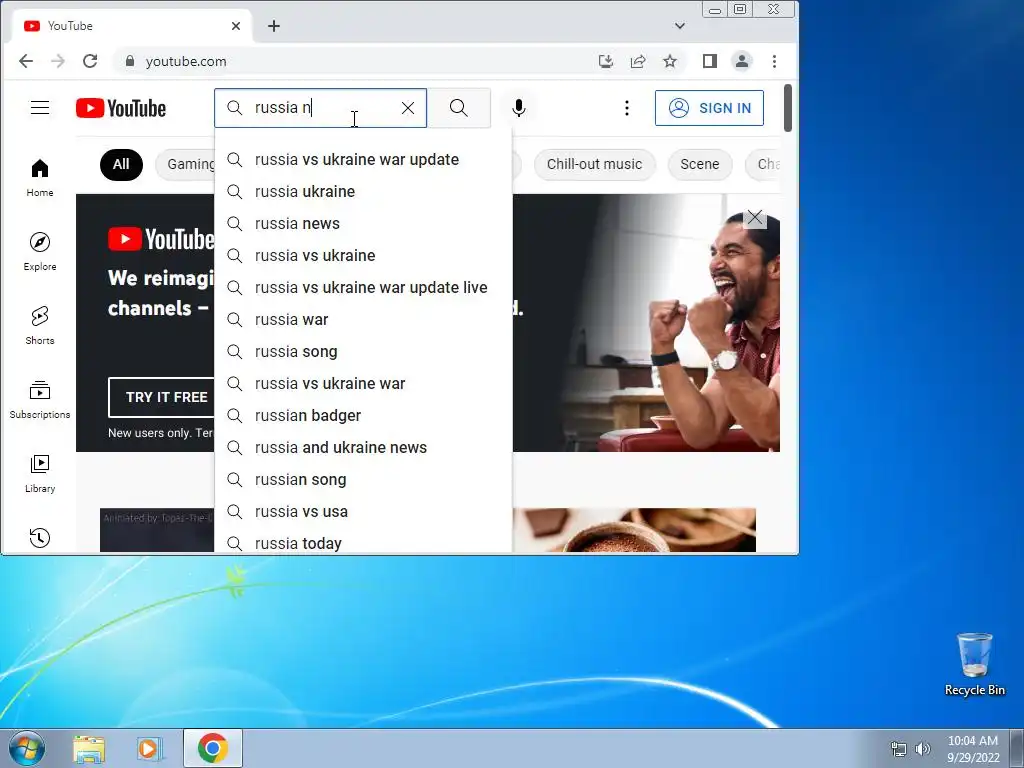1024x768 pixels.
Task: Open Explore in the sidebar
Action: coord(40,251)
